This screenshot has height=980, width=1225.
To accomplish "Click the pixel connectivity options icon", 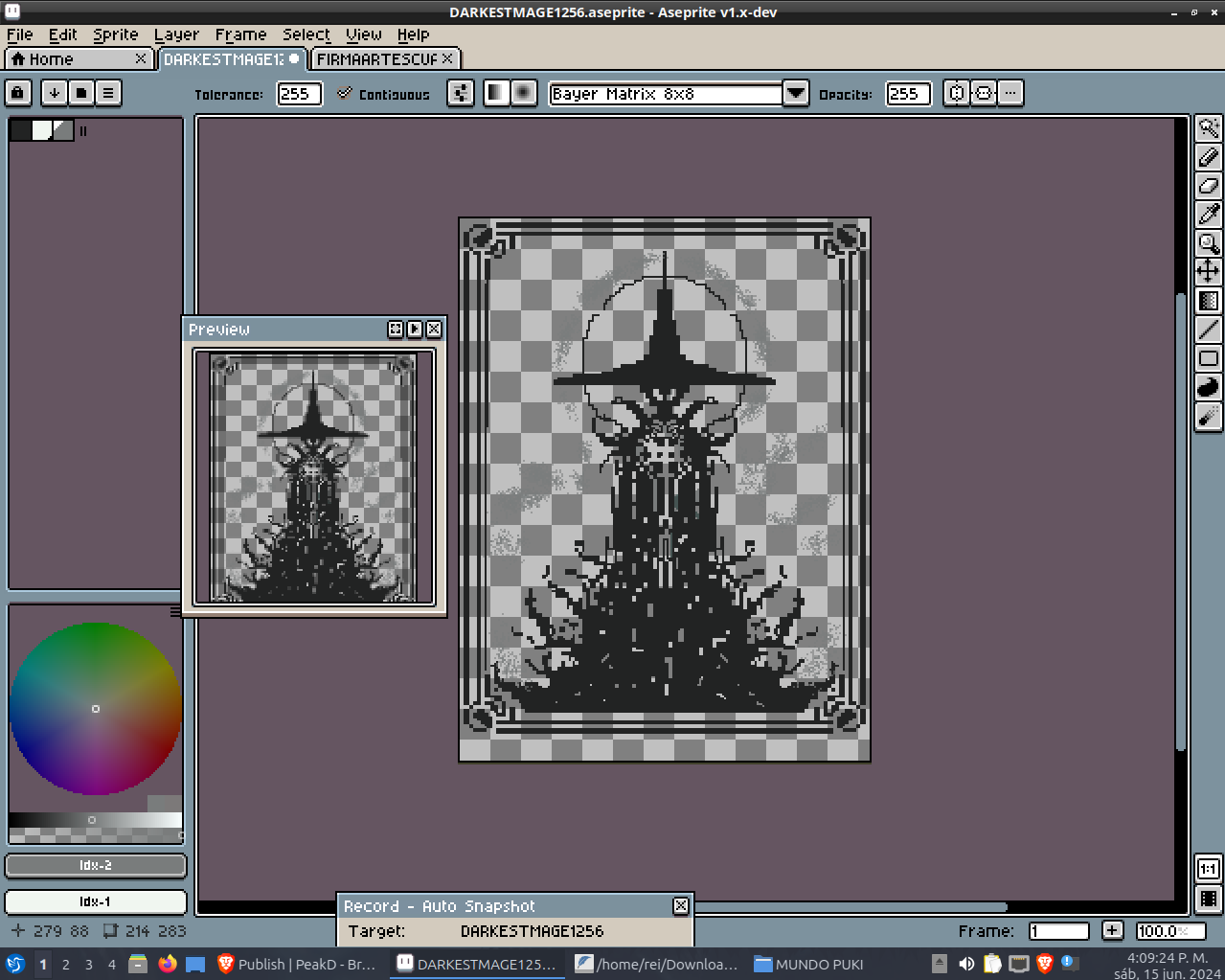I will coord(461,93).
